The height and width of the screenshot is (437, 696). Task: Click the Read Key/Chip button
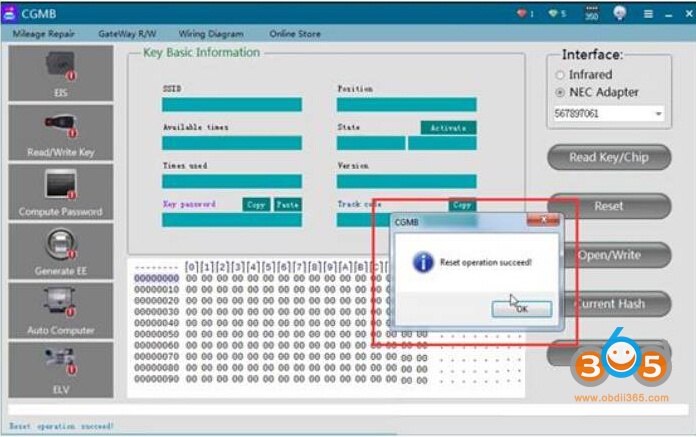click(608, 157)
